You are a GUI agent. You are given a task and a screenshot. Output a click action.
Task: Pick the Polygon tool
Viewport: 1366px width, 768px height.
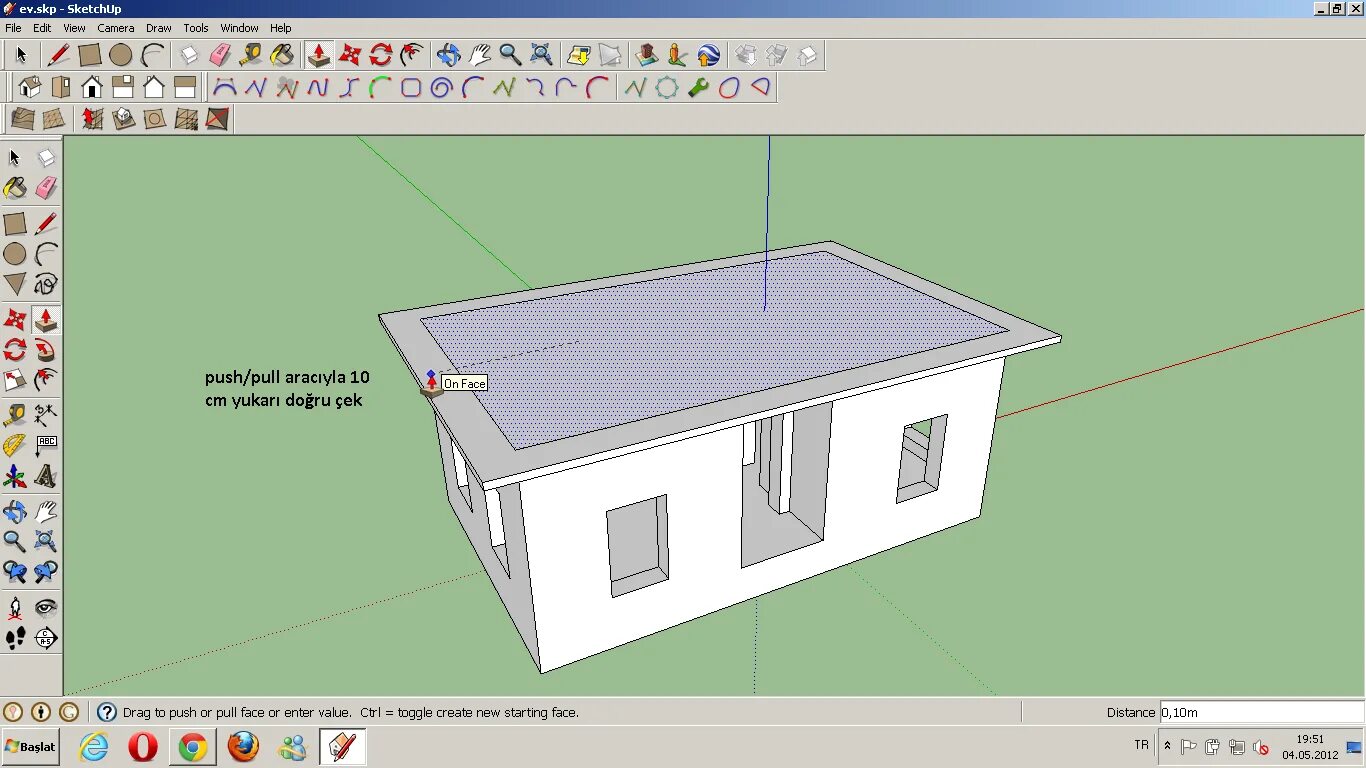(x=15, y=284)
